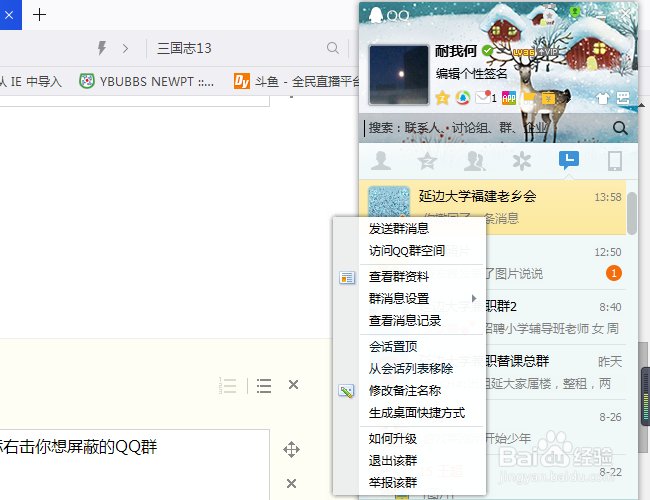Open the QQ wallet yen icon
650x500 pixels.
pos(548,98)
